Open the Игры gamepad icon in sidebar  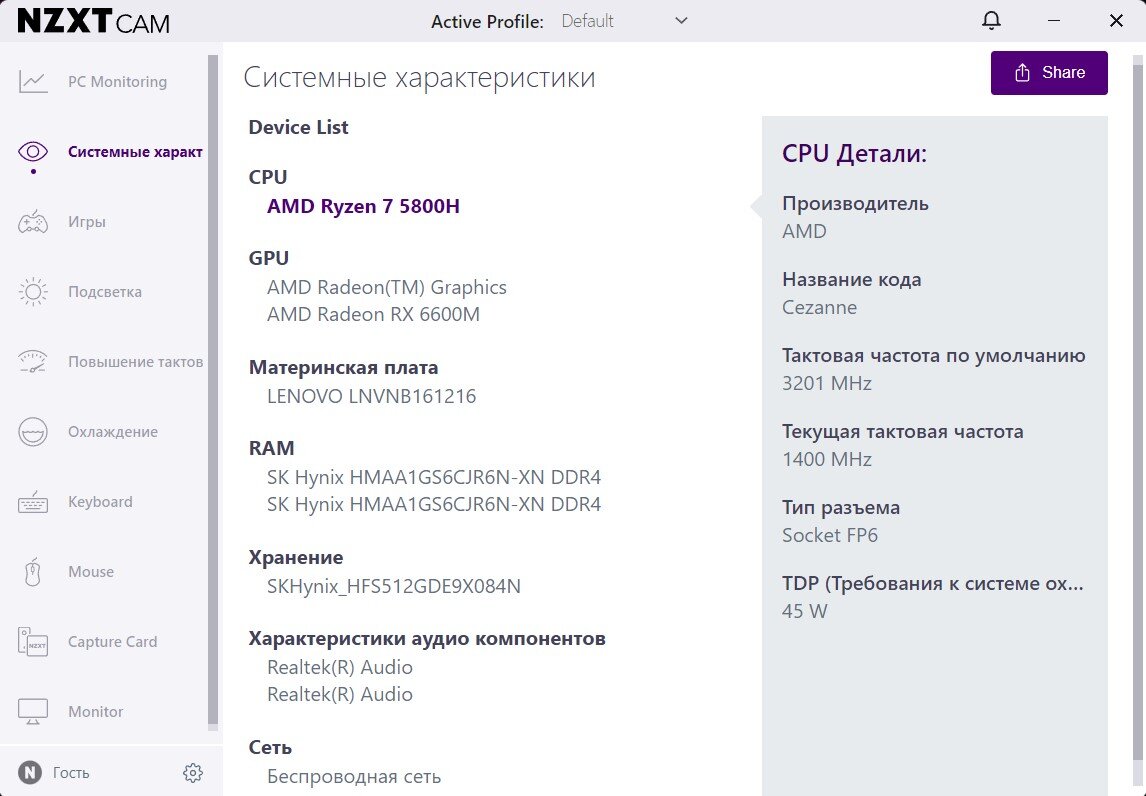(x=33, y=221)
